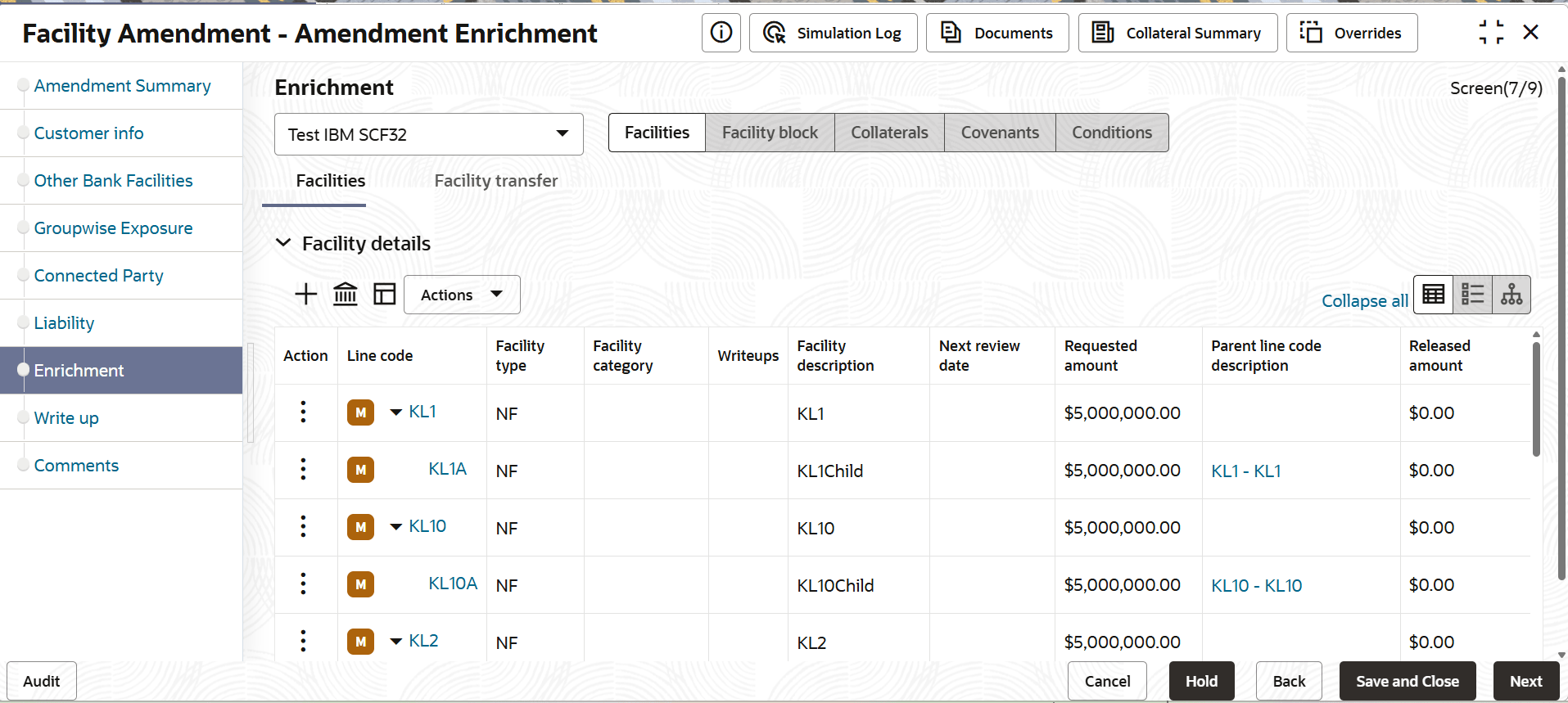Open the row action menu for KL1

pos(303,412)
